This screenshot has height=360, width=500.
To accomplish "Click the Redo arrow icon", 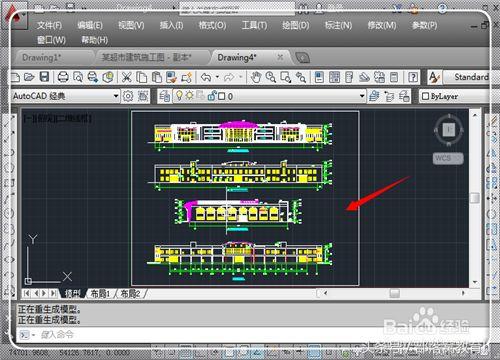I will [x=229, y=77].
